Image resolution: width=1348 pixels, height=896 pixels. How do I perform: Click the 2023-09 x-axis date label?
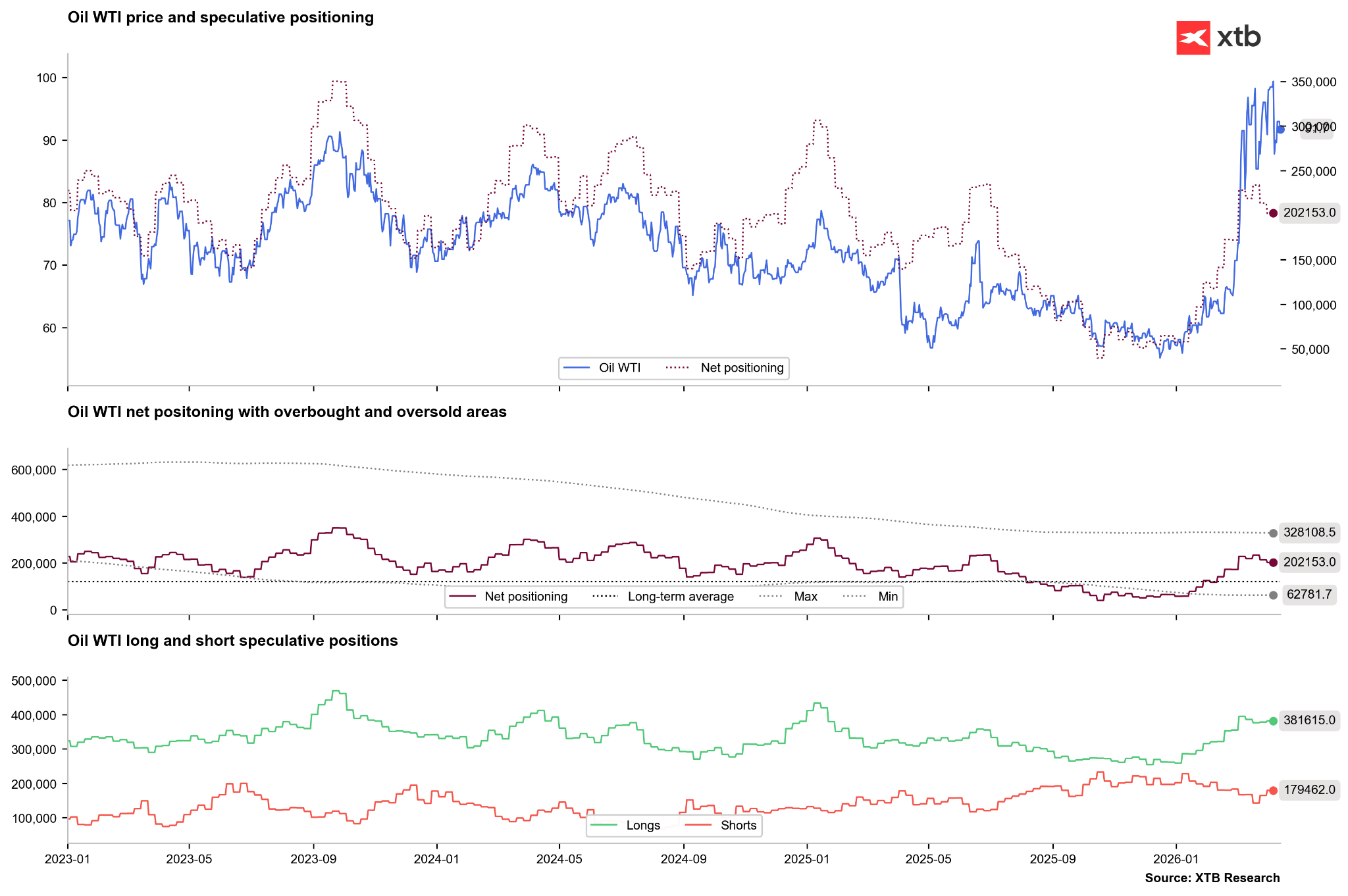pos(313,859)
